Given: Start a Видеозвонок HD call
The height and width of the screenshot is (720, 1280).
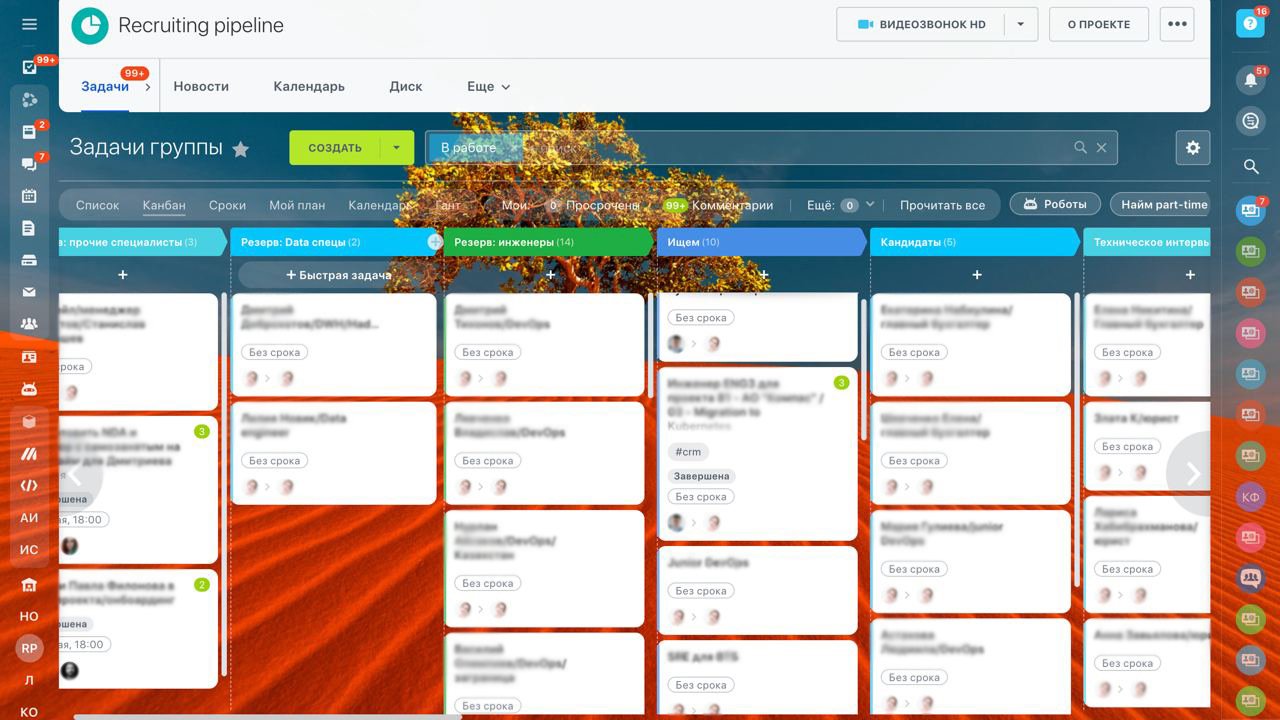Looking at the screenshot, I should [x=920, y=25].
